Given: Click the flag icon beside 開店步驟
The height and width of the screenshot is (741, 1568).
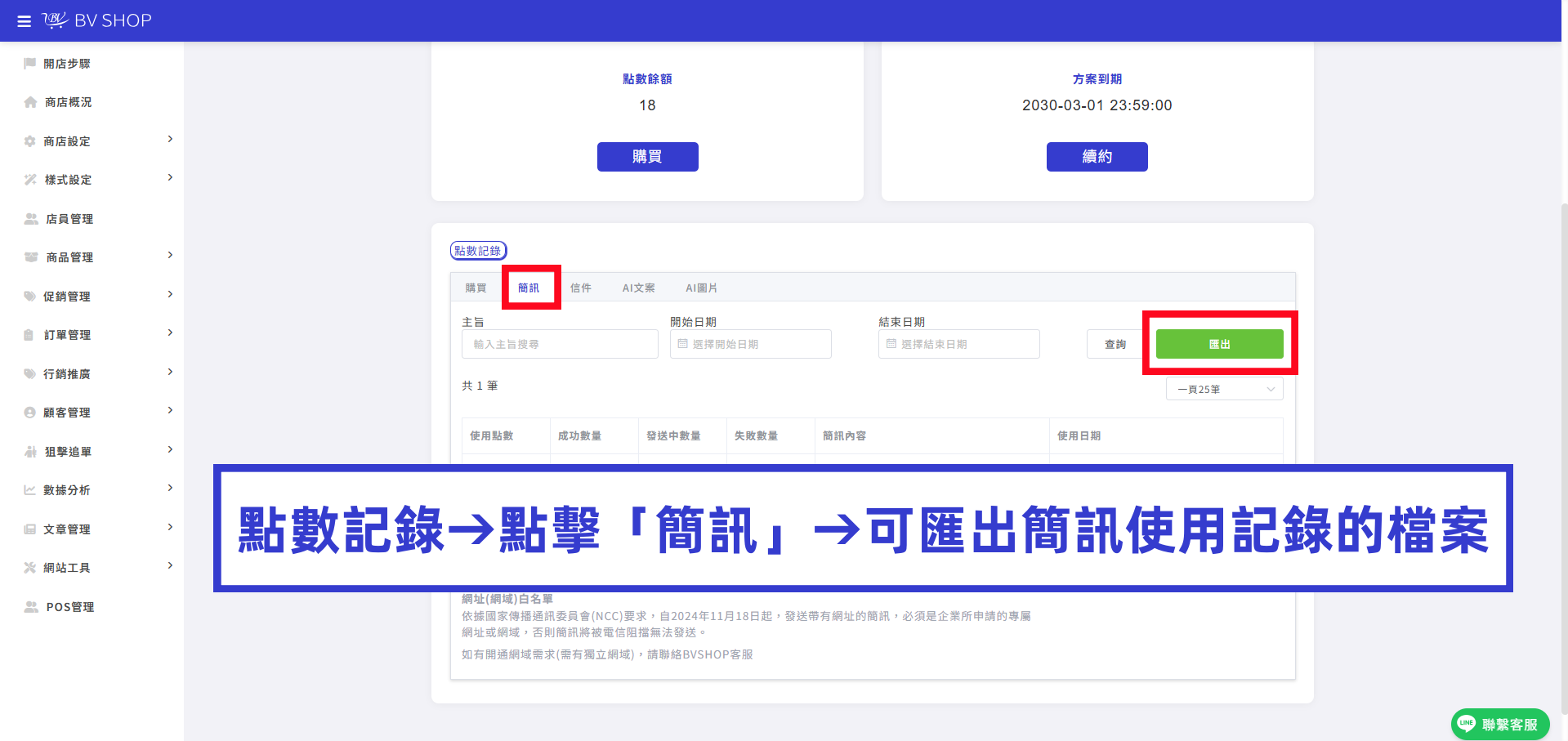Looking at the screenshot, I should point(30,64).
